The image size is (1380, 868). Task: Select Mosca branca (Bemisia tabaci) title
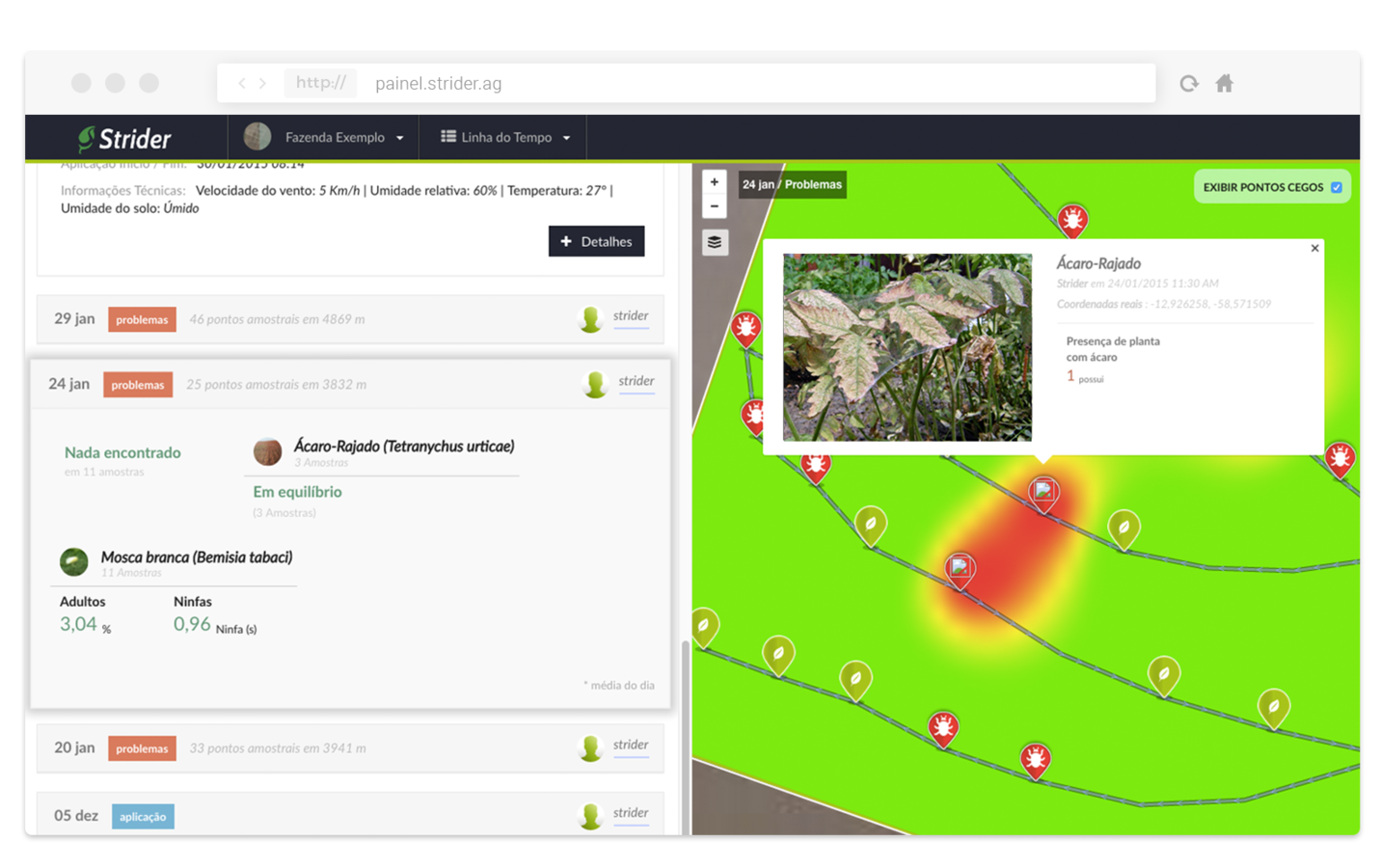[x=197, y=556]
